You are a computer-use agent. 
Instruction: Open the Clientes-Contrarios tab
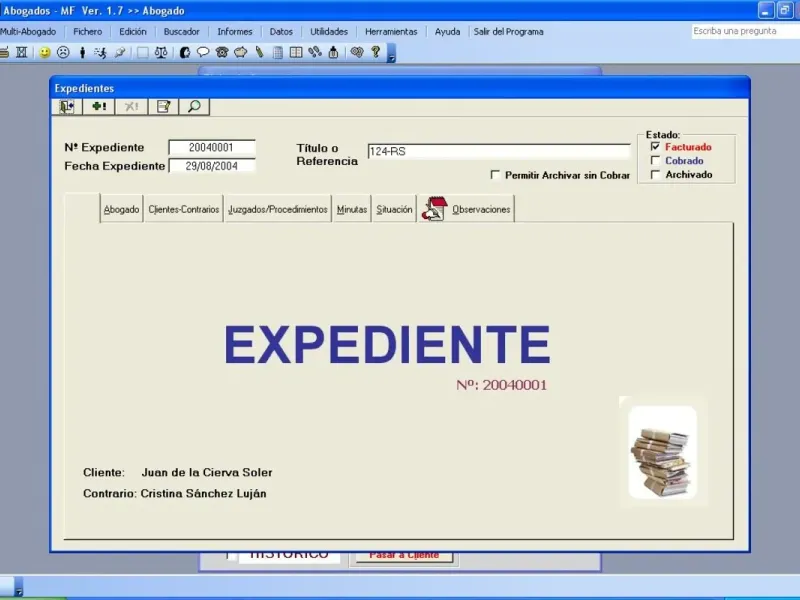[x=184, y=209]
